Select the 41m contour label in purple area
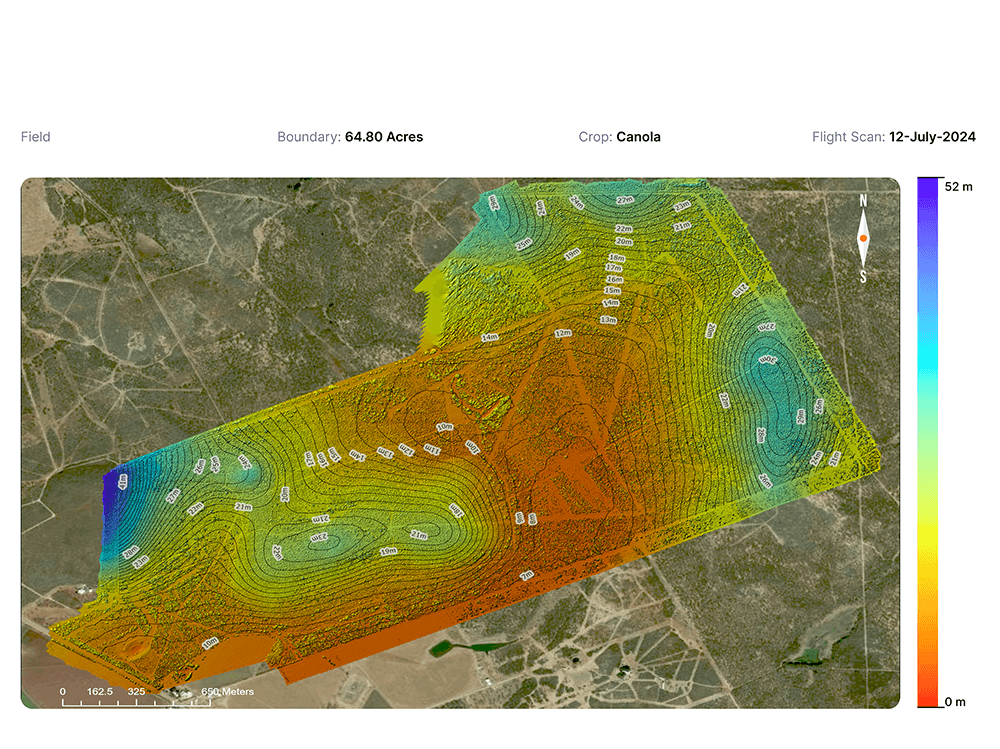This screenshot has width=1000, height=749. tap(122, 482)
